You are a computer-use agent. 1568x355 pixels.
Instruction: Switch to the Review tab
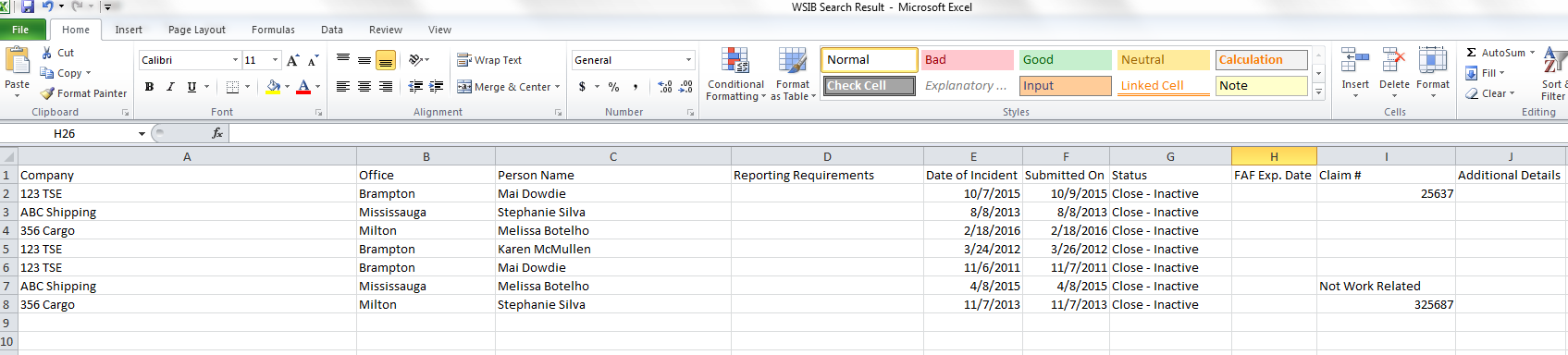(386, 30)
